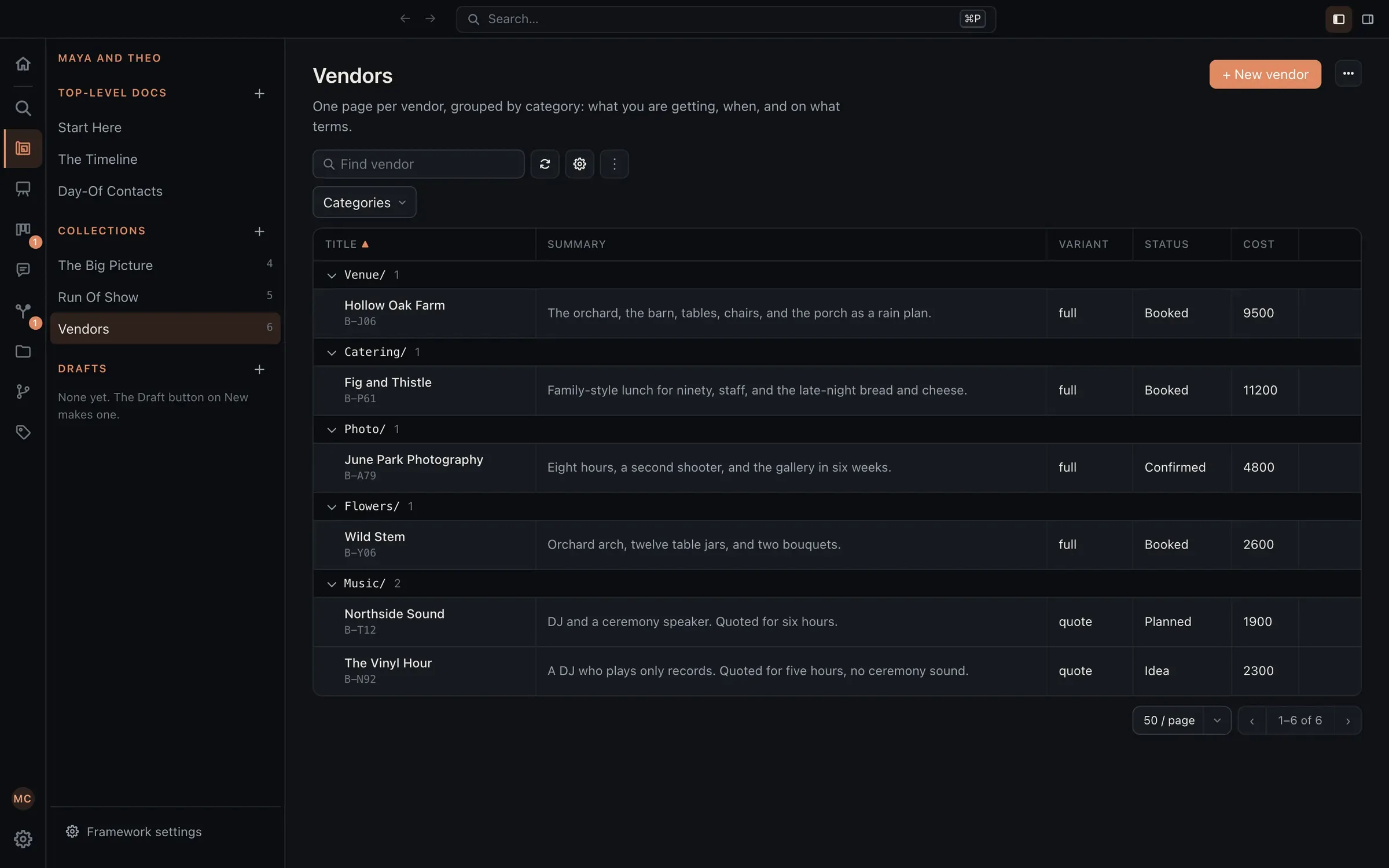Click the New vendor button

pos(1265,75)
